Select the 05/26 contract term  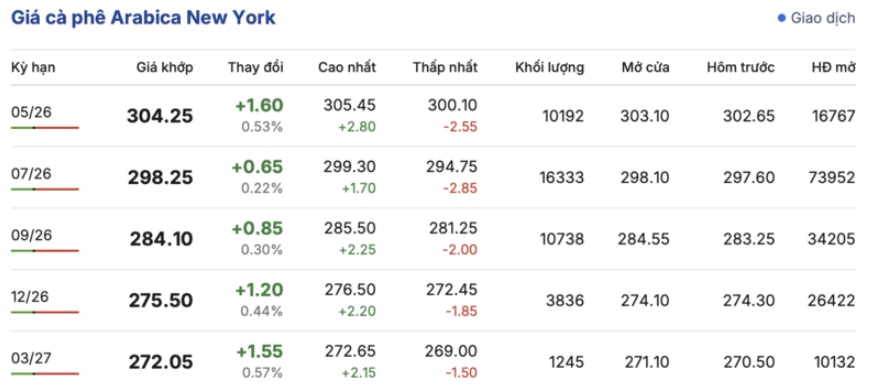[31, 113]
